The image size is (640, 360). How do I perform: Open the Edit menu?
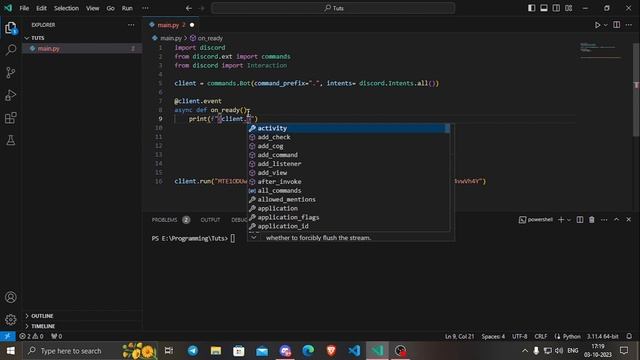tap(41, 8)
